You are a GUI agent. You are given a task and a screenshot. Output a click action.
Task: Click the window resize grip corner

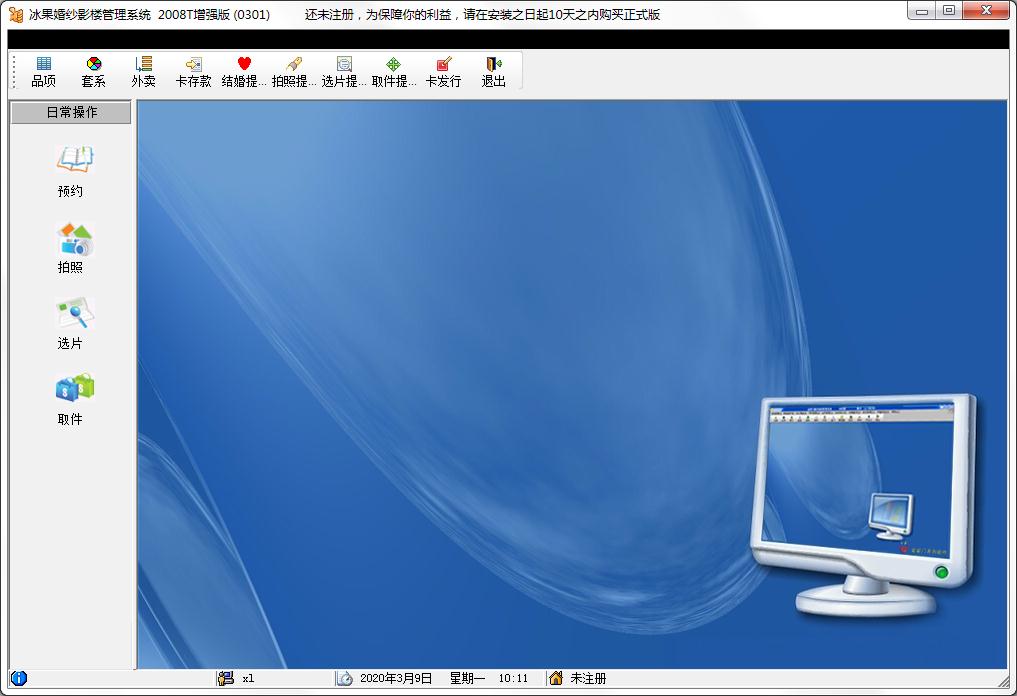pyautogui.click(x=1004, y=681)
